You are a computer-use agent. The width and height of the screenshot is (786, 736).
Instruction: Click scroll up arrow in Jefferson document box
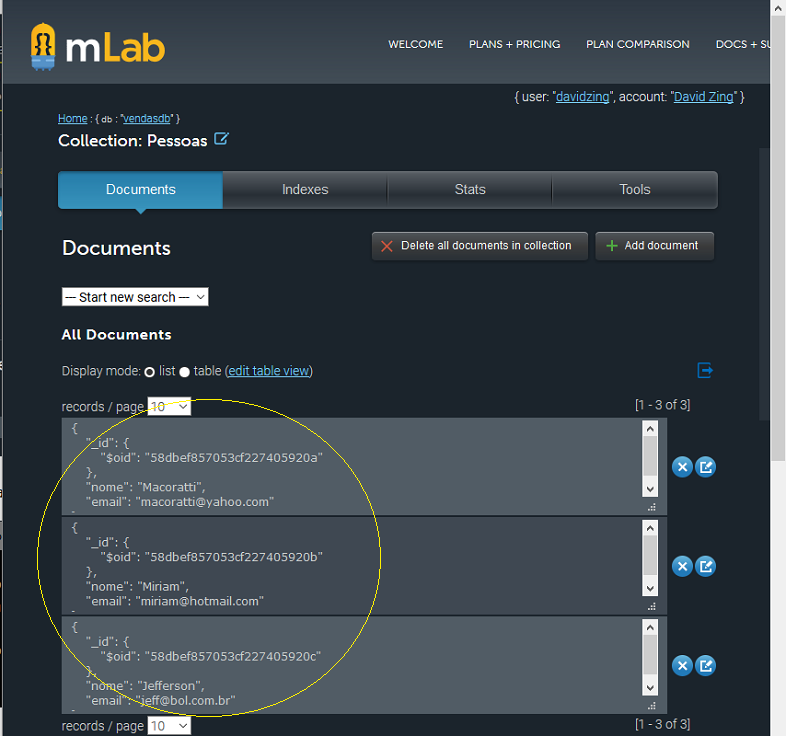[x=650, y=627]
